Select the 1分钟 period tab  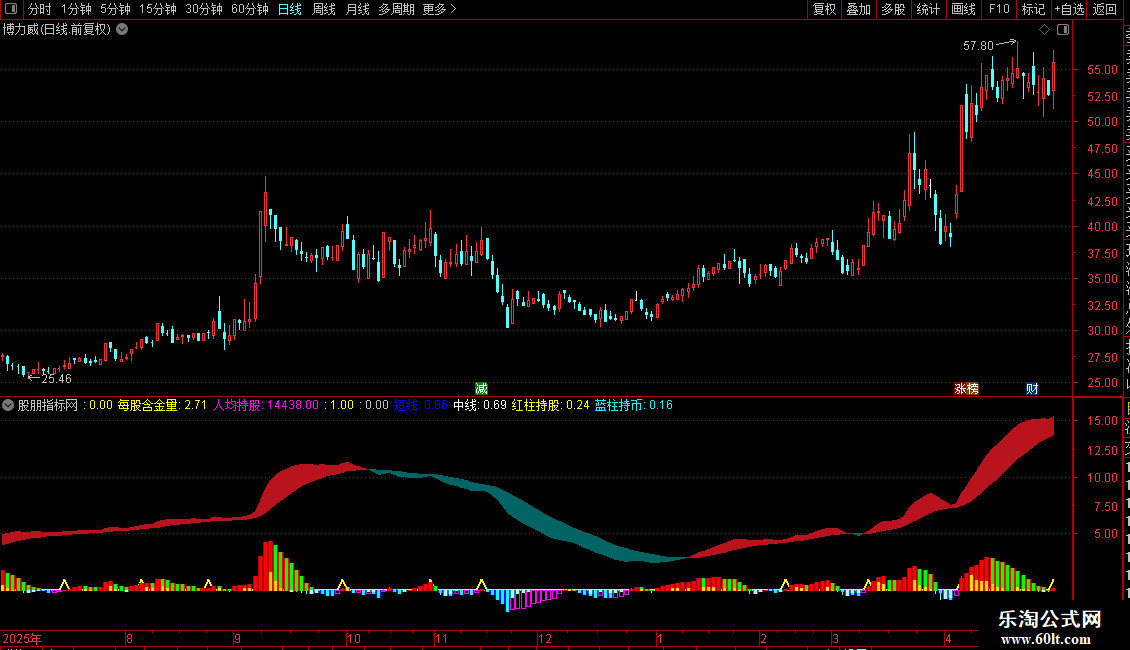pyautogui.click(x=76, y=9)
